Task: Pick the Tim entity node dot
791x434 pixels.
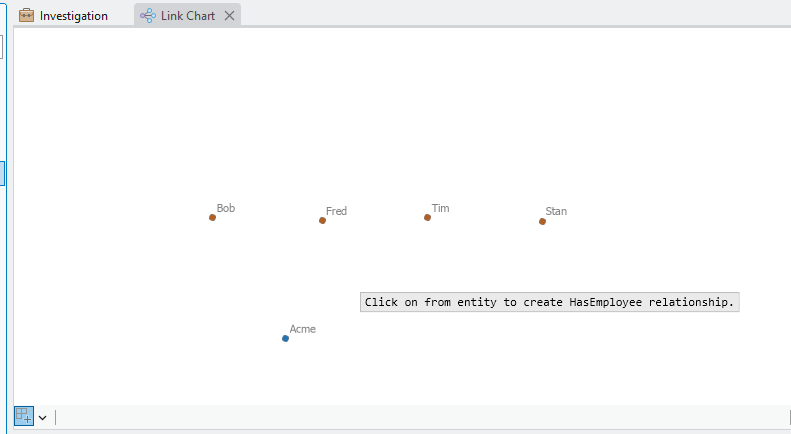Action: [x=427, y=217]
